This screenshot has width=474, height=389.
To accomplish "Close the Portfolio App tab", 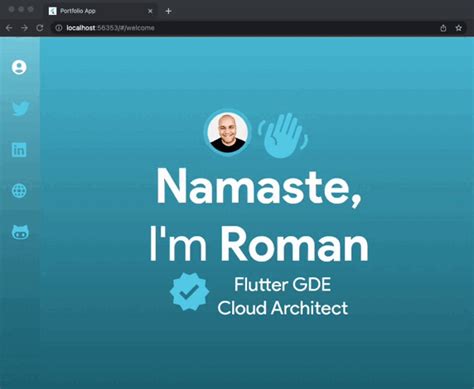I will [150, 11].
